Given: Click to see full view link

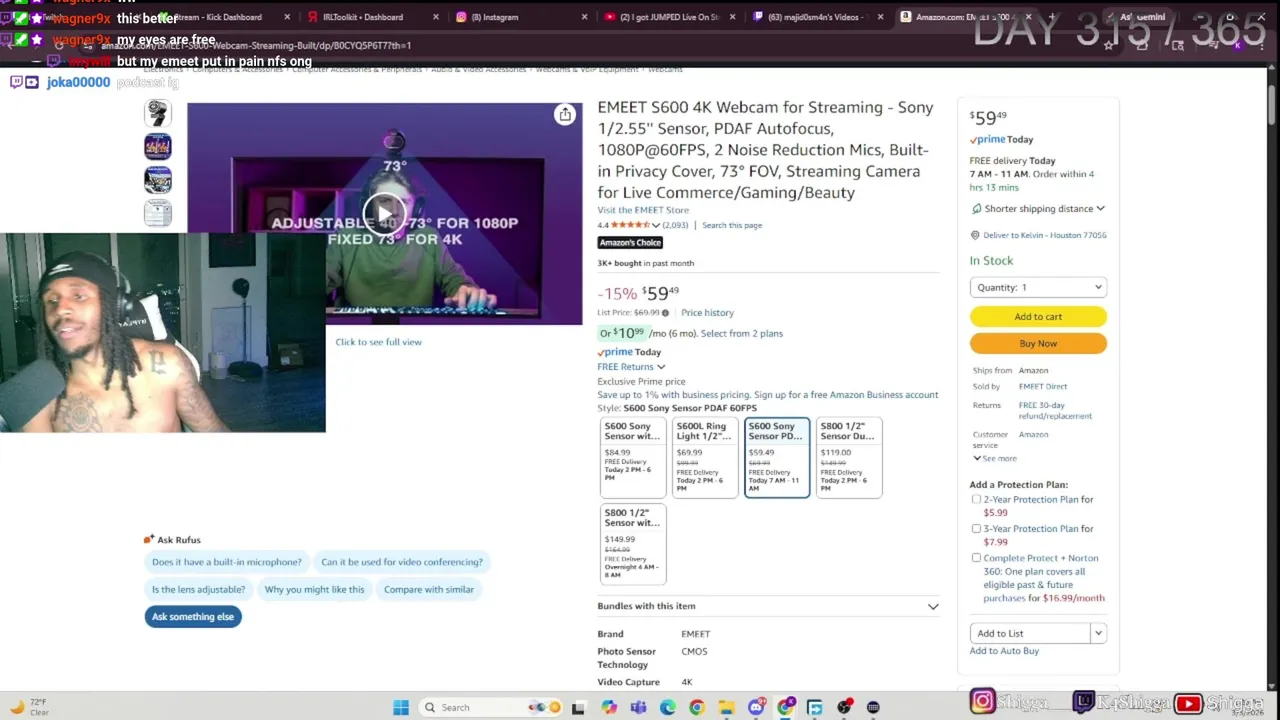Looking at the screenshot, I should pos(378,342).
